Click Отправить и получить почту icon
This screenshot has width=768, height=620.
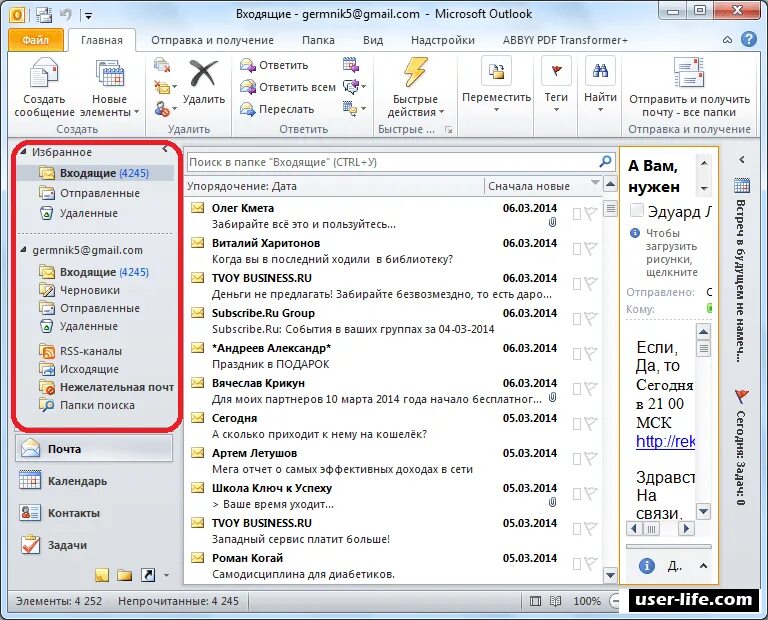pos(689,72)
